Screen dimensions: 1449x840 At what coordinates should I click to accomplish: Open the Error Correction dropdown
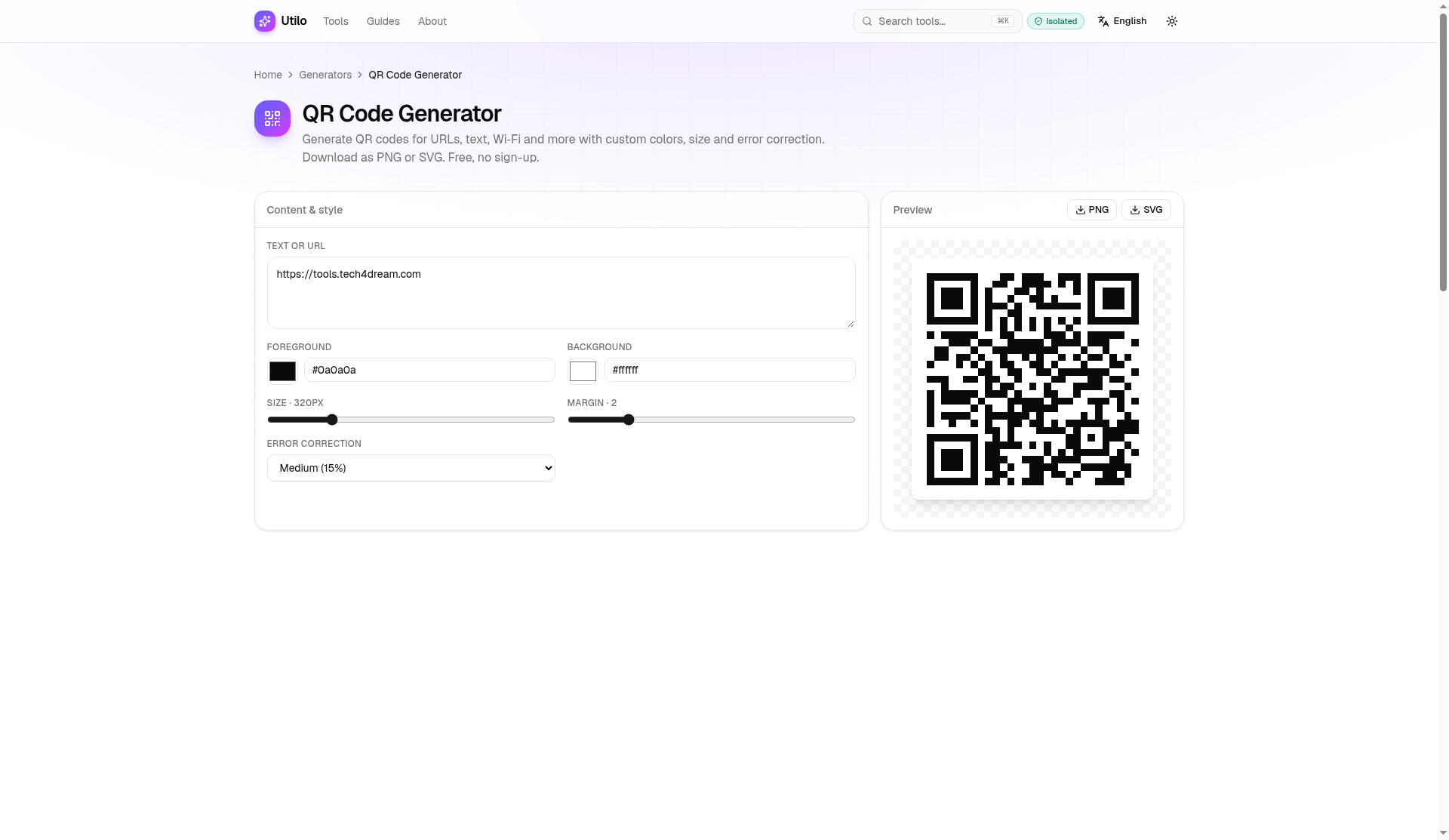tap(411, 468)
